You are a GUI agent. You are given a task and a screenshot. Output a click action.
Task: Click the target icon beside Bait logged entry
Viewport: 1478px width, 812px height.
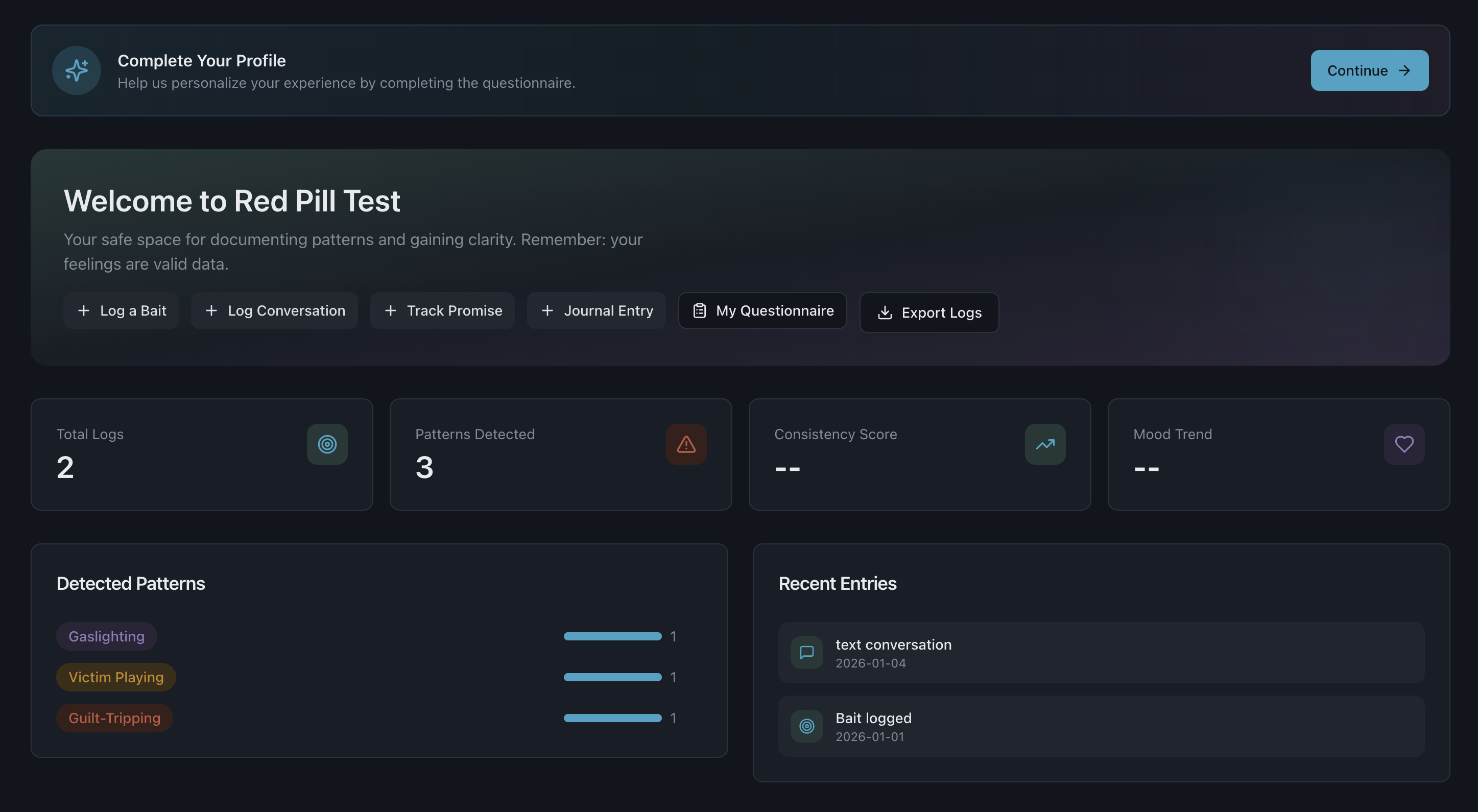806,726
